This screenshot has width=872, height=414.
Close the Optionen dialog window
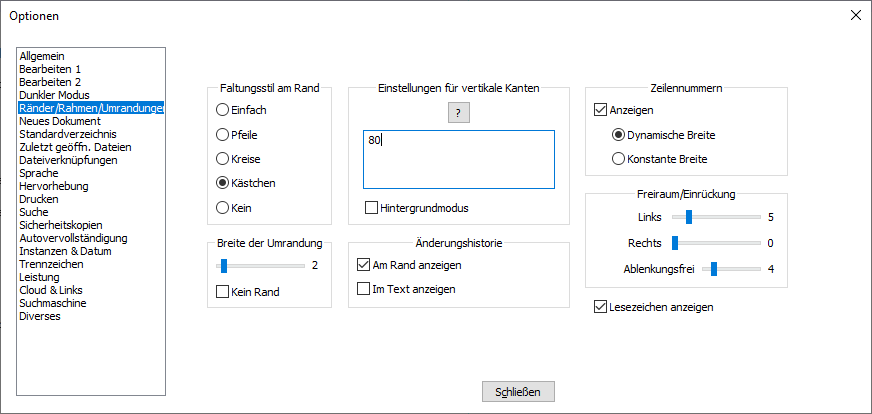pyautogui.click(x=855, y=15)
